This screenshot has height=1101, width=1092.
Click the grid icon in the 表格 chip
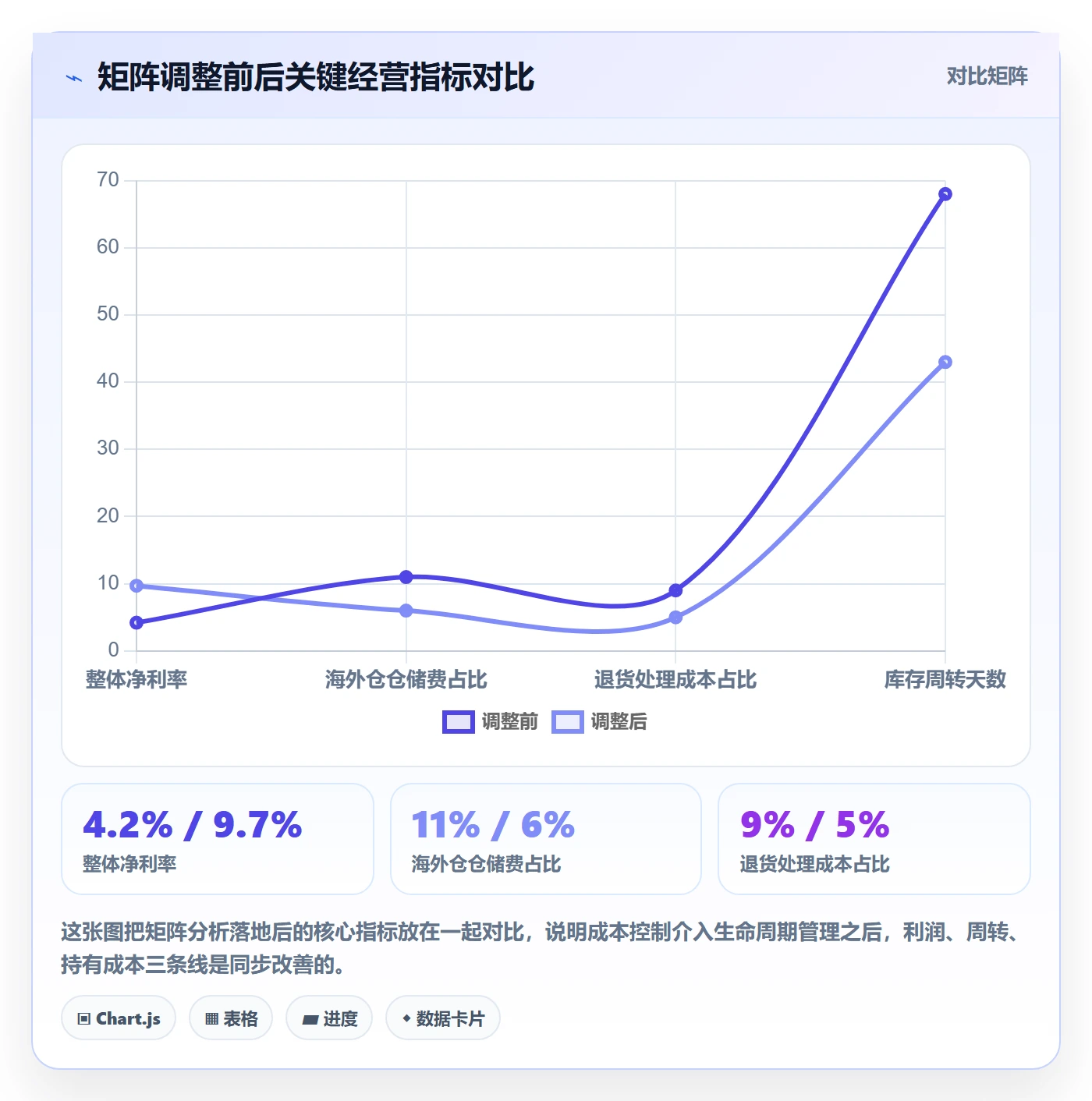[x=211, y=1018]
